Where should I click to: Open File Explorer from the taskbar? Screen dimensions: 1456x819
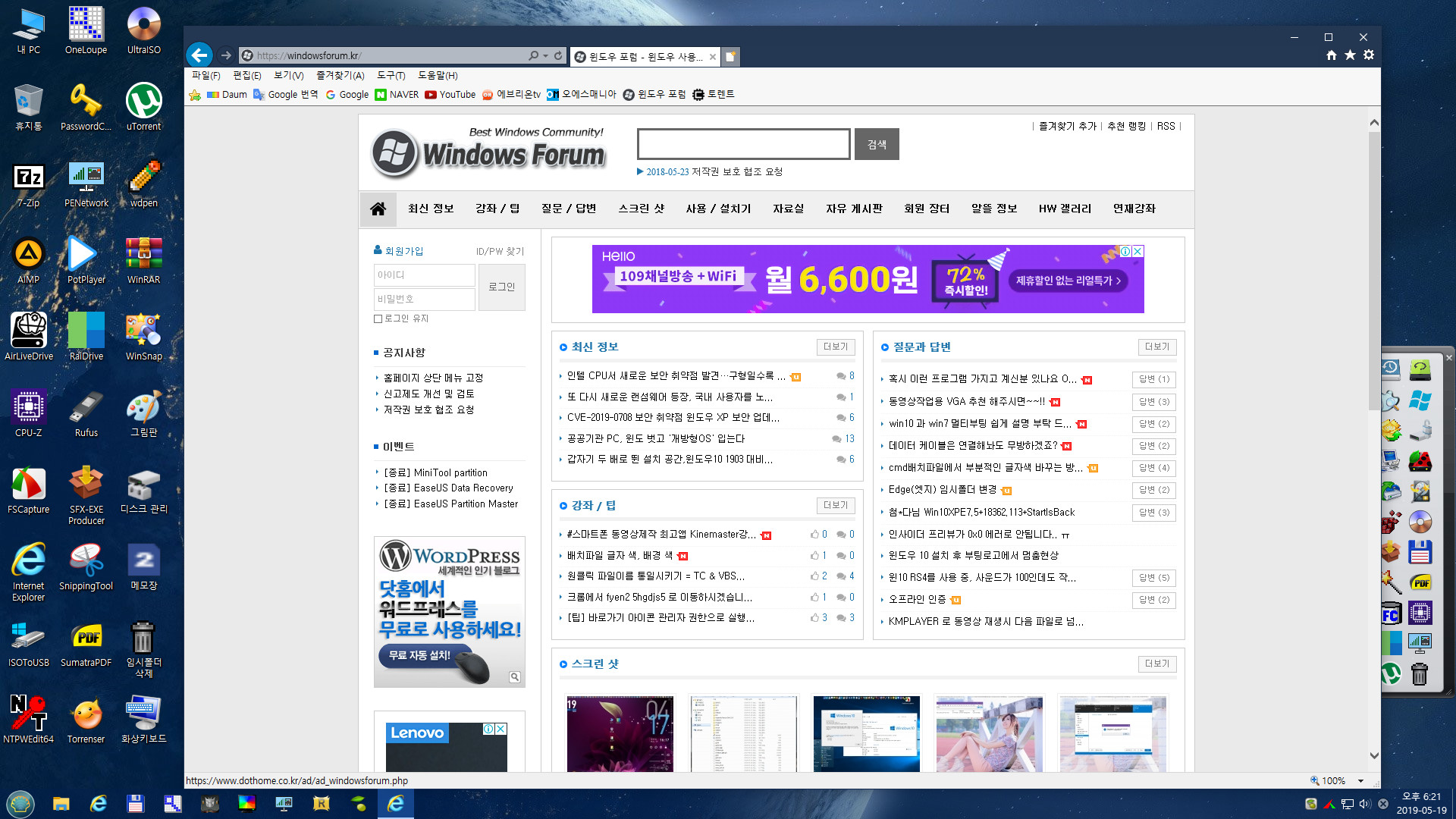tap(61, 804)
